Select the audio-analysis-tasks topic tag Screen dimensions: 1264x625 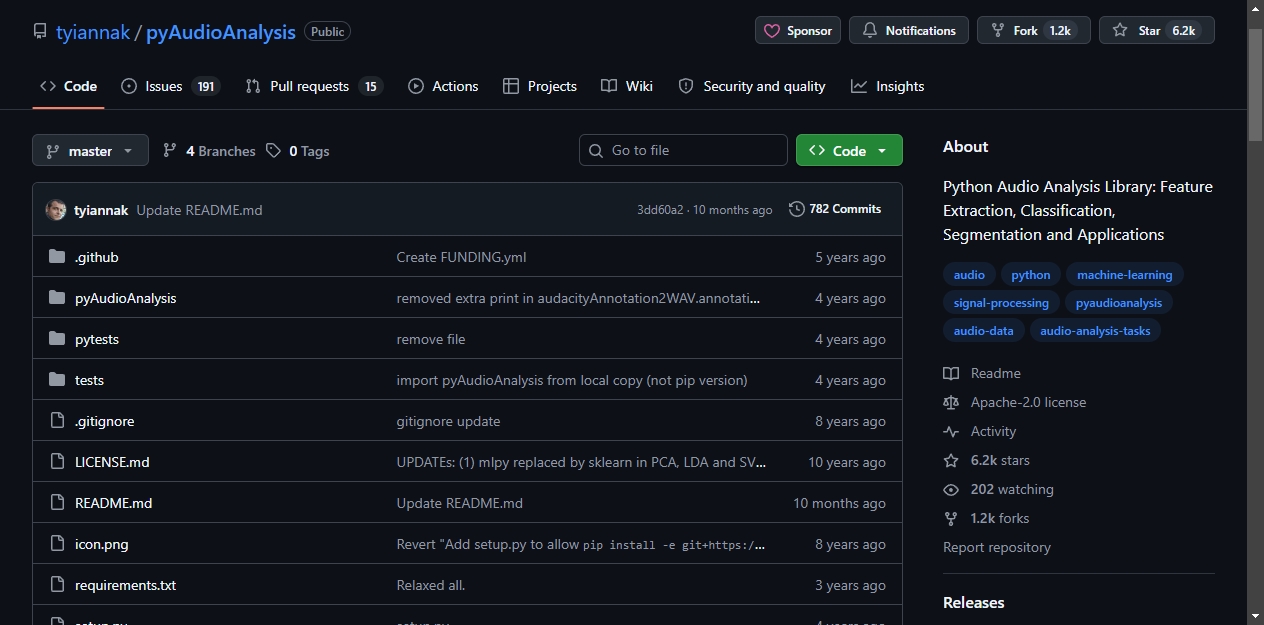(1095, 331)
